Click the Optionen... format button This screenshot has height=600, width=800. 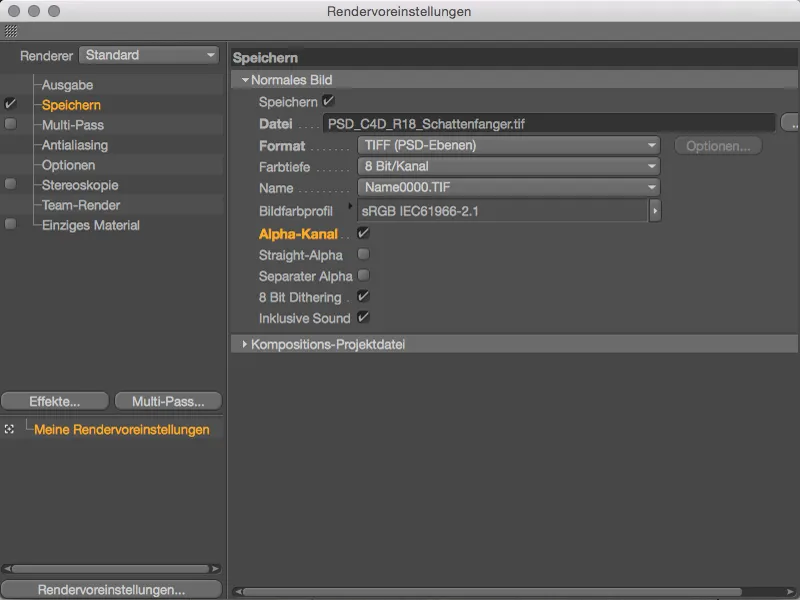pyautogui.click(x=718, y=146)
